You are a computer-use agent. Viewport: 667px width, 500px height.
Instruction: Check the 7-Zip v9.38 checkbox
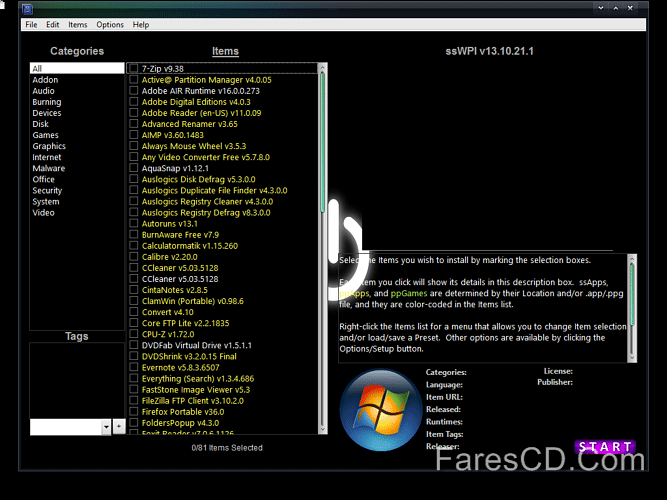pyautogui.click(x=134, y=68)
